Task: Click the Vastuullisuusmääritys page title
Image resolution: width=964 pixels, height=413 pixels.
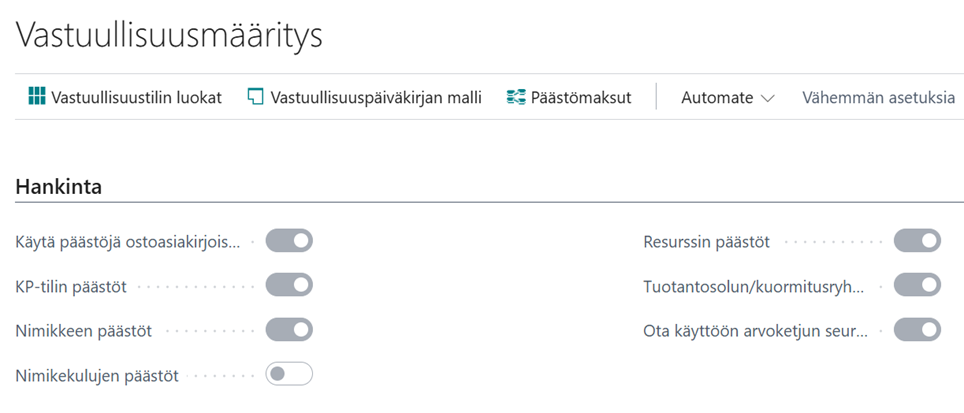Action: (x=168, y=36)
